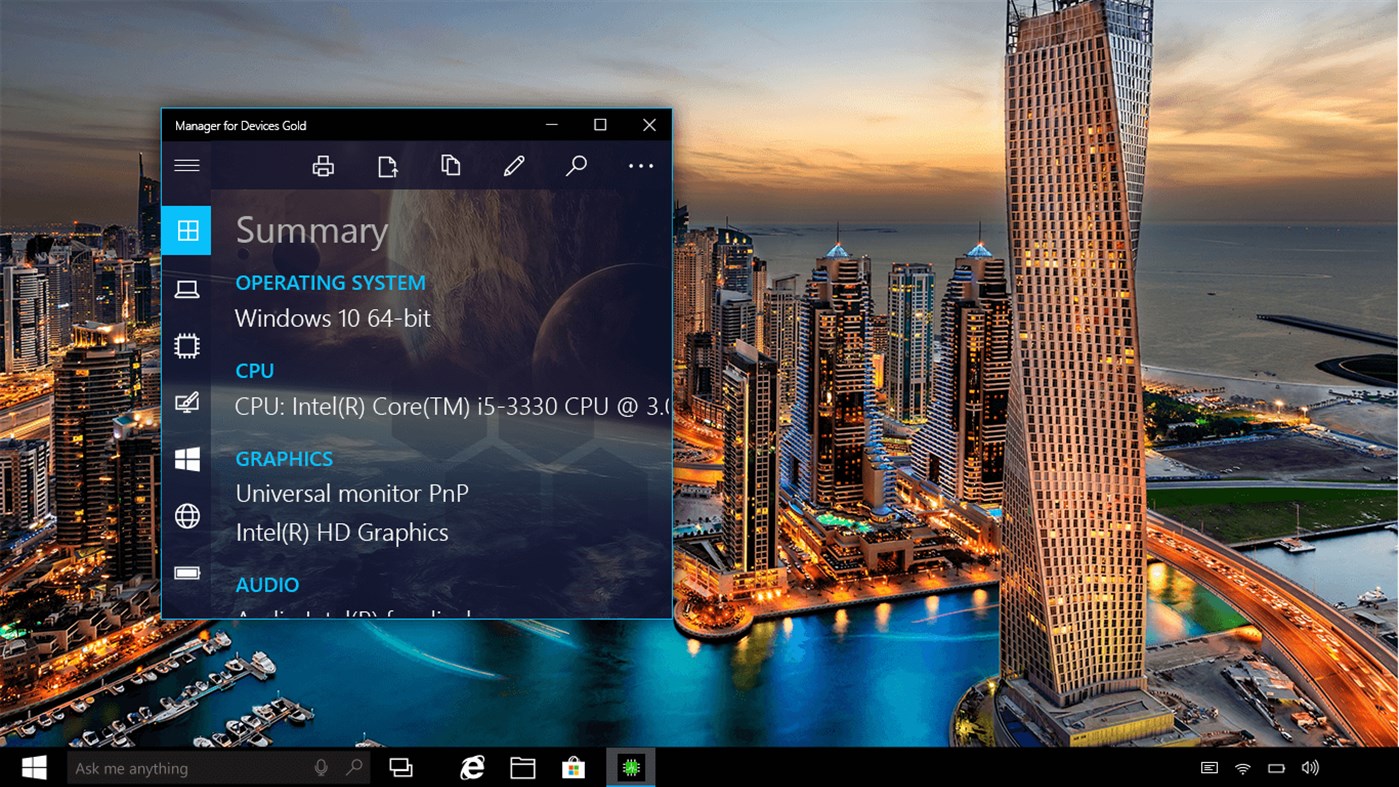Select the battery power icon in the sidebar
1399x787 pixels.
point(186,573)
